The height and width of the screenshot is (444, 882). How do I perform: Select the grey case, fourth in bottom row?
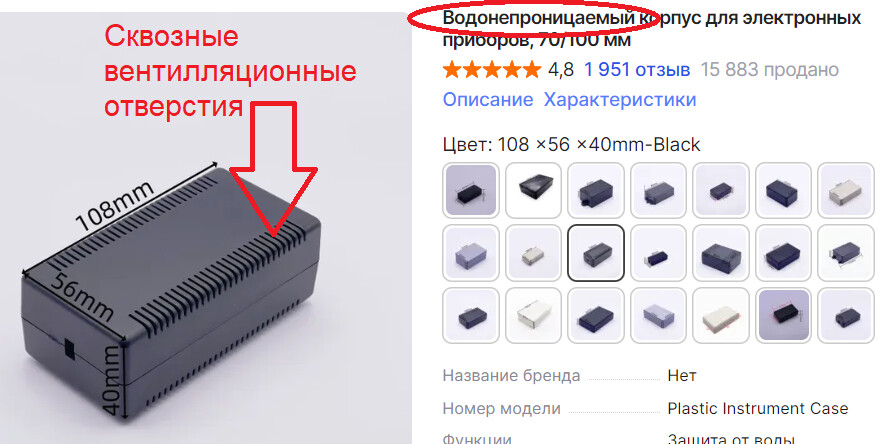[x=658, y=315]
